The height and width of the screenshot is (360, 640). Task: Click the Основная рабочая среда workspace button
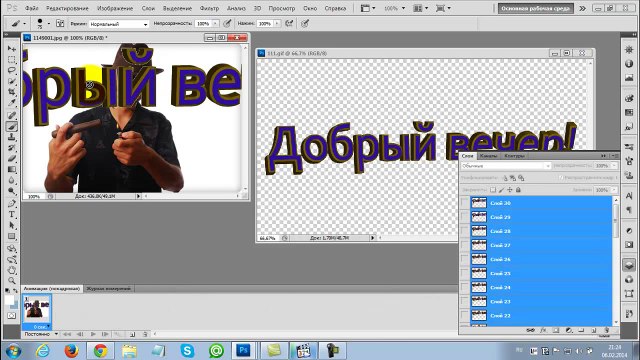(x=536, y=8)
